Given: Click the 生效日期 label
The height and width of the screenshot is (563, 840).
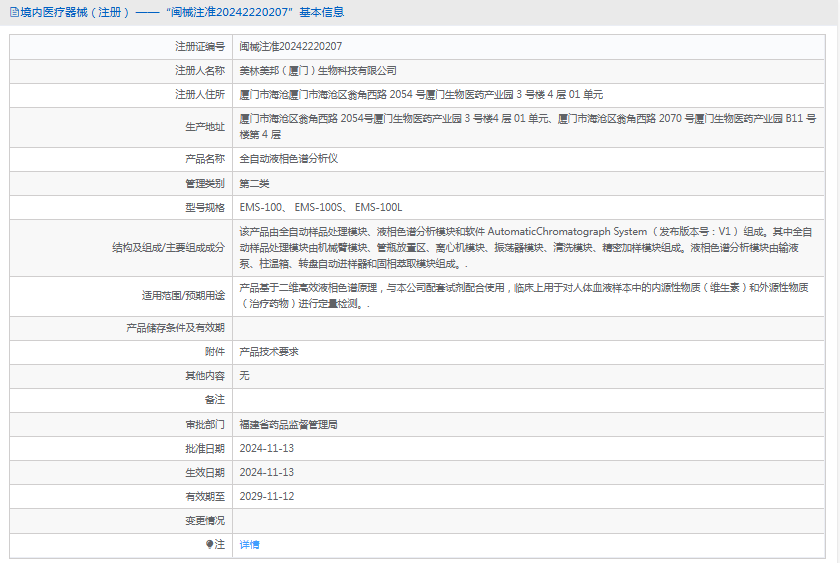Looking at the screenshot, I should [x=205, y=473].
